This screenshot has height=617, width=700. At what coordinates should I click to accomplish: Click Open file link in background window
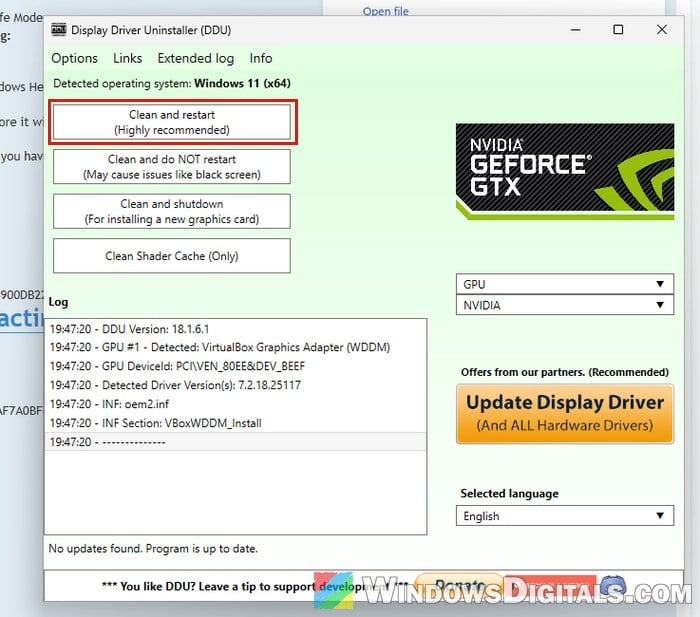pos(386,11)
